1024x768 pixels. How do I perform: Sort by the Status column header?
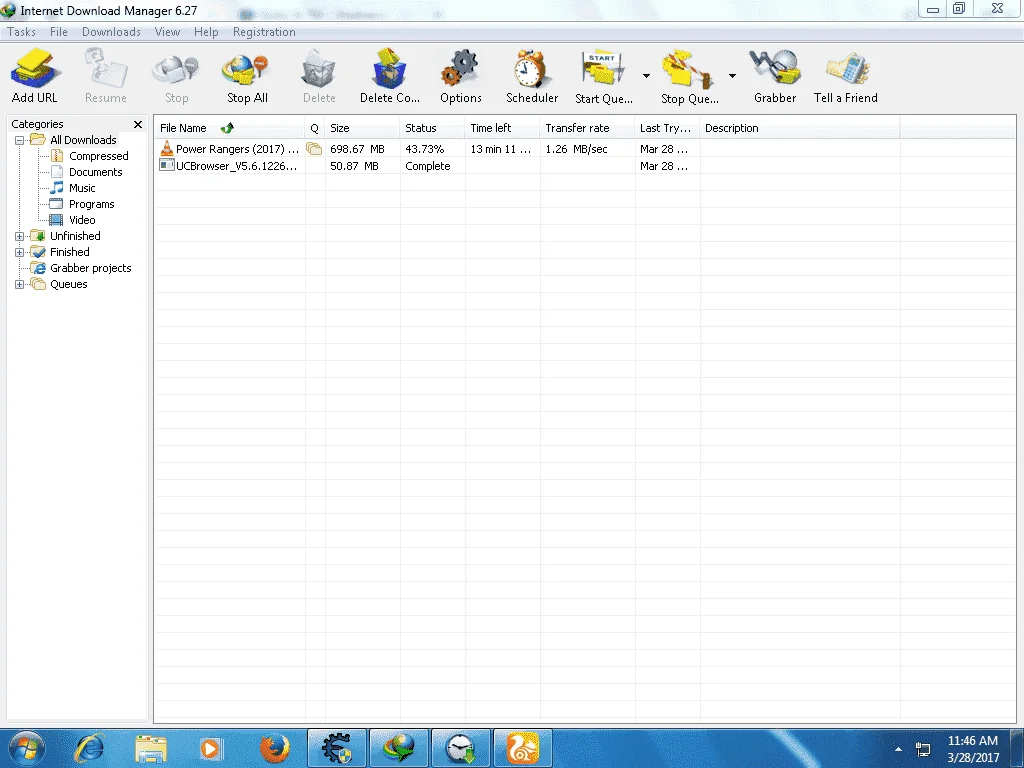(432, 128)
